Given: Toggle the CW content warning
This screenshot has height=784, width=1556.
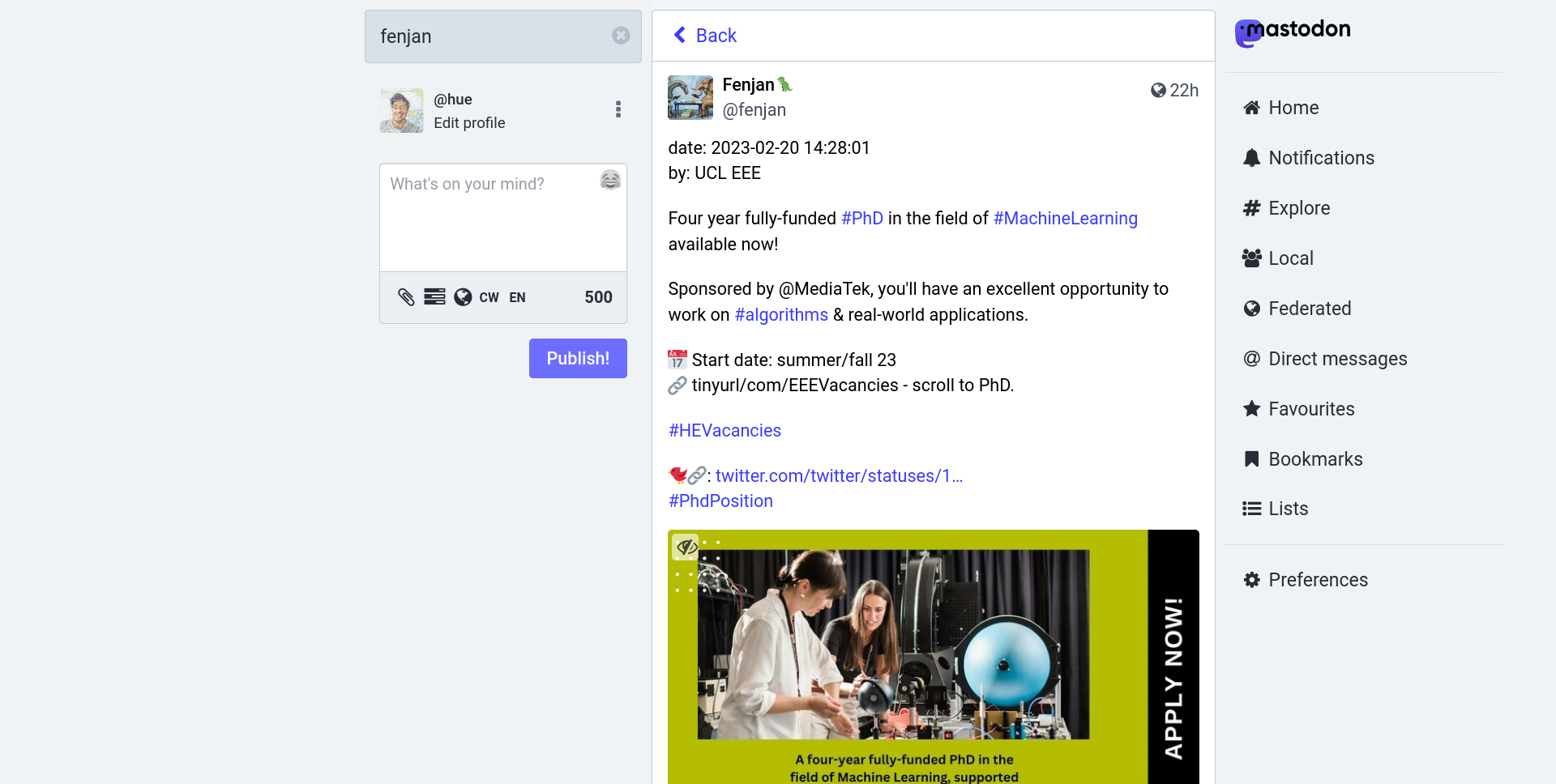Looking at the screenshot, I should point(489,297).
